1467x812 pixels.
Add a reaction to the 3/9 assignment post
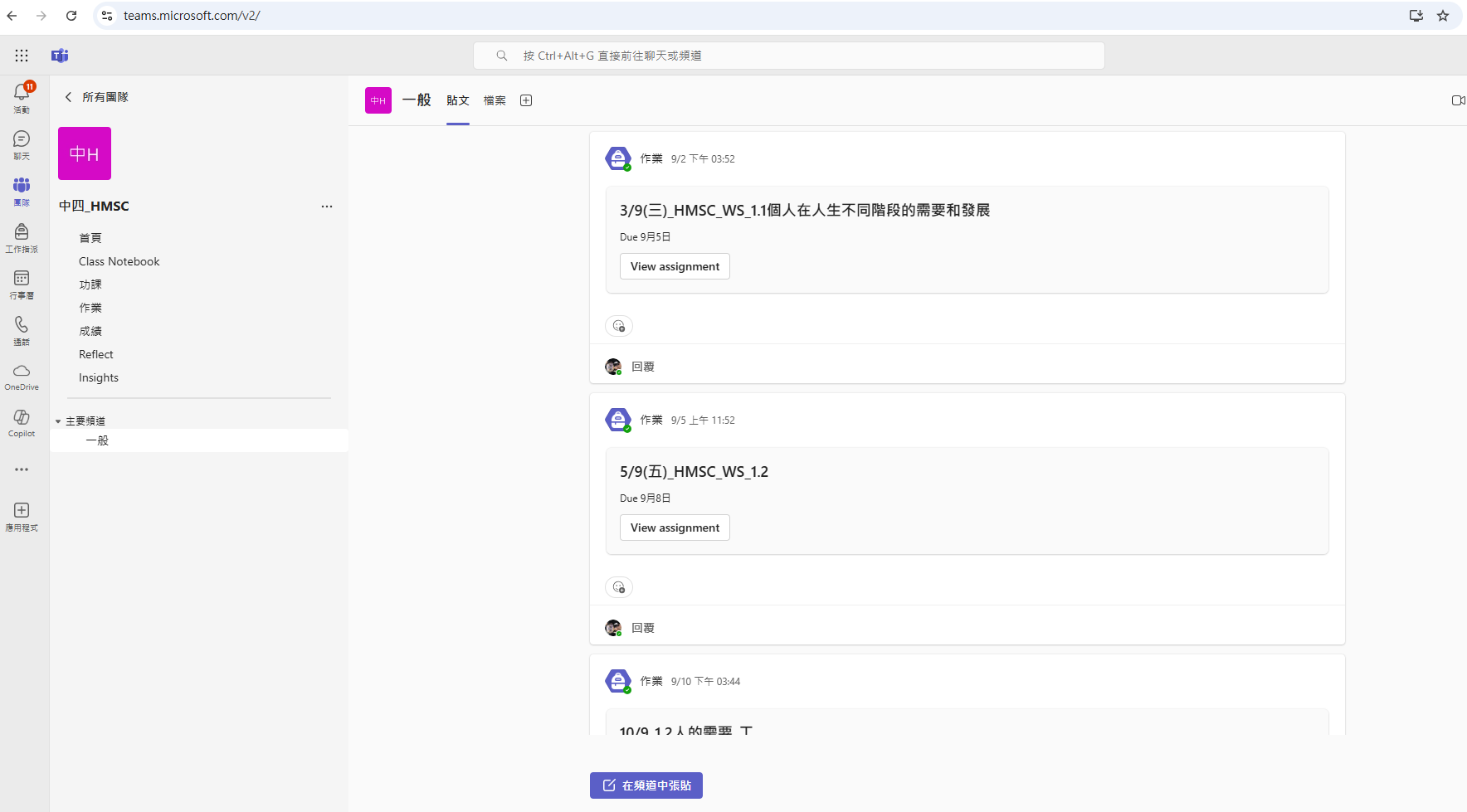click(x=619, y=326)
